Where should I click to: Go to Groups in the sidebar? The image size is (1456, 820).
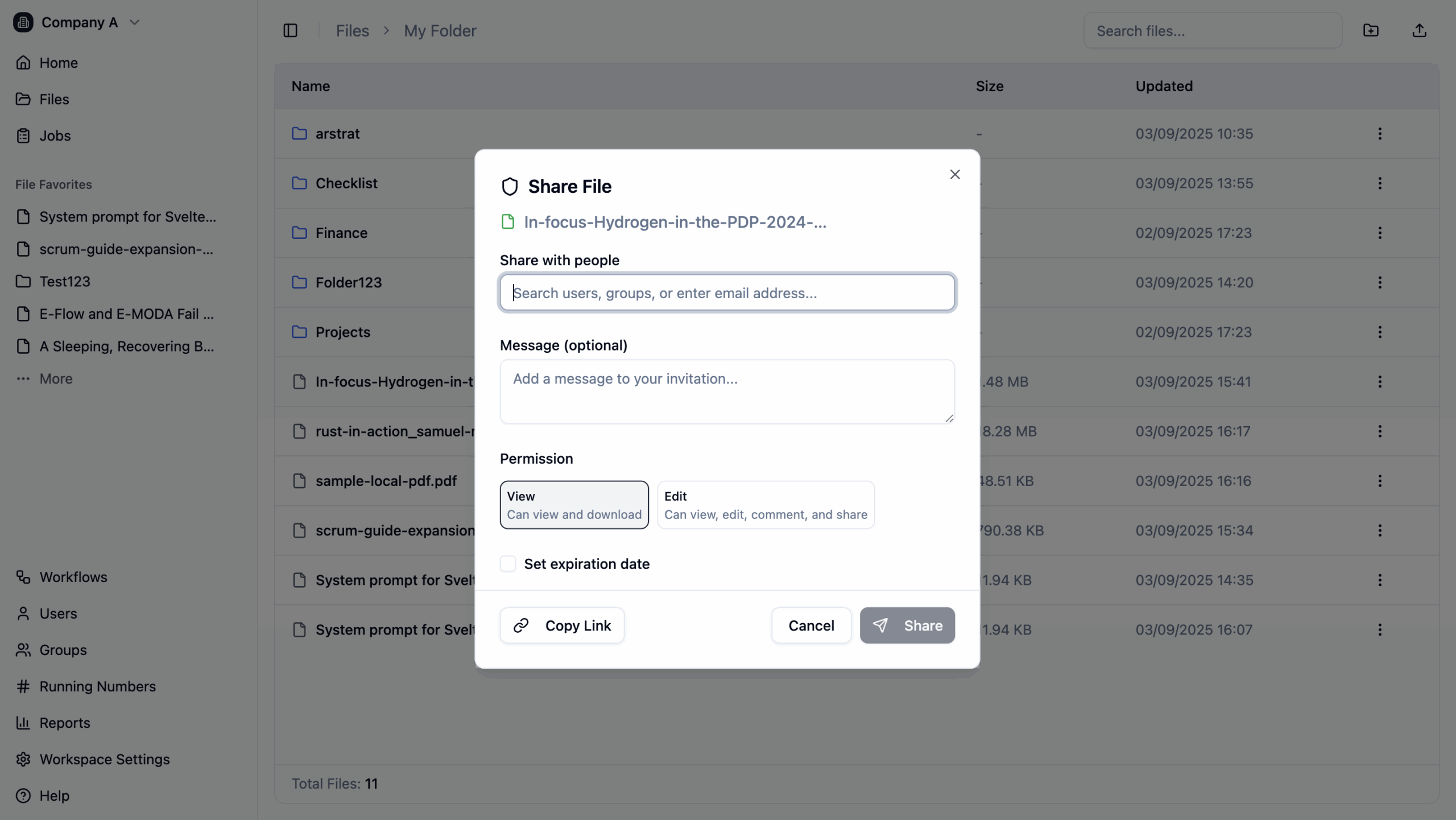pyautogui.click(x=63, y=650)
